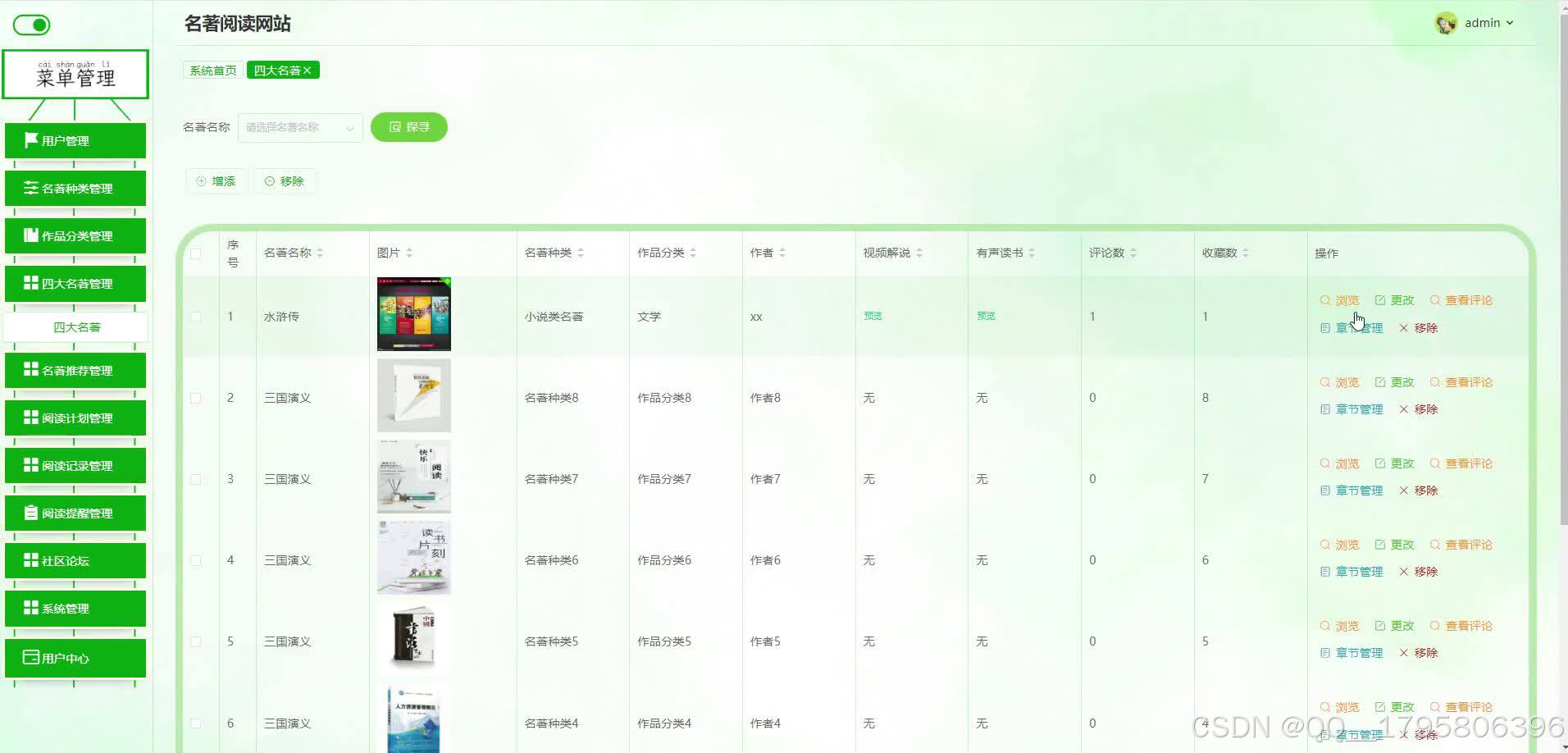
Task: Close the 四大名著 tab
Action: (308, 71)
